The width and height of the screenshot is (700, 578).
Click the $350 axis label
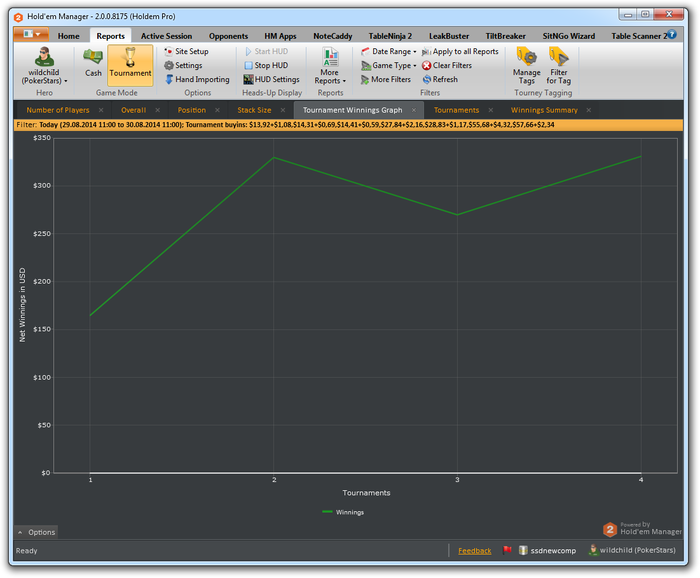[x=42, y=138]
